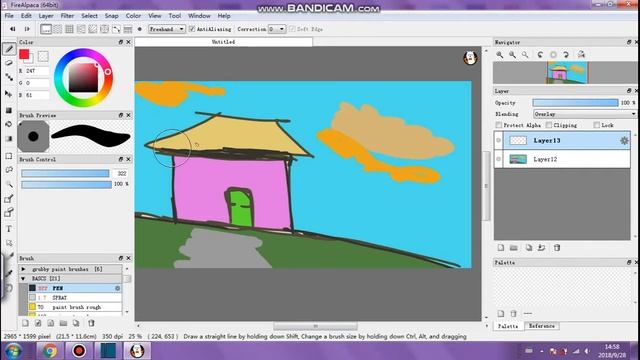Select transparent color swatch

(43, 56)
